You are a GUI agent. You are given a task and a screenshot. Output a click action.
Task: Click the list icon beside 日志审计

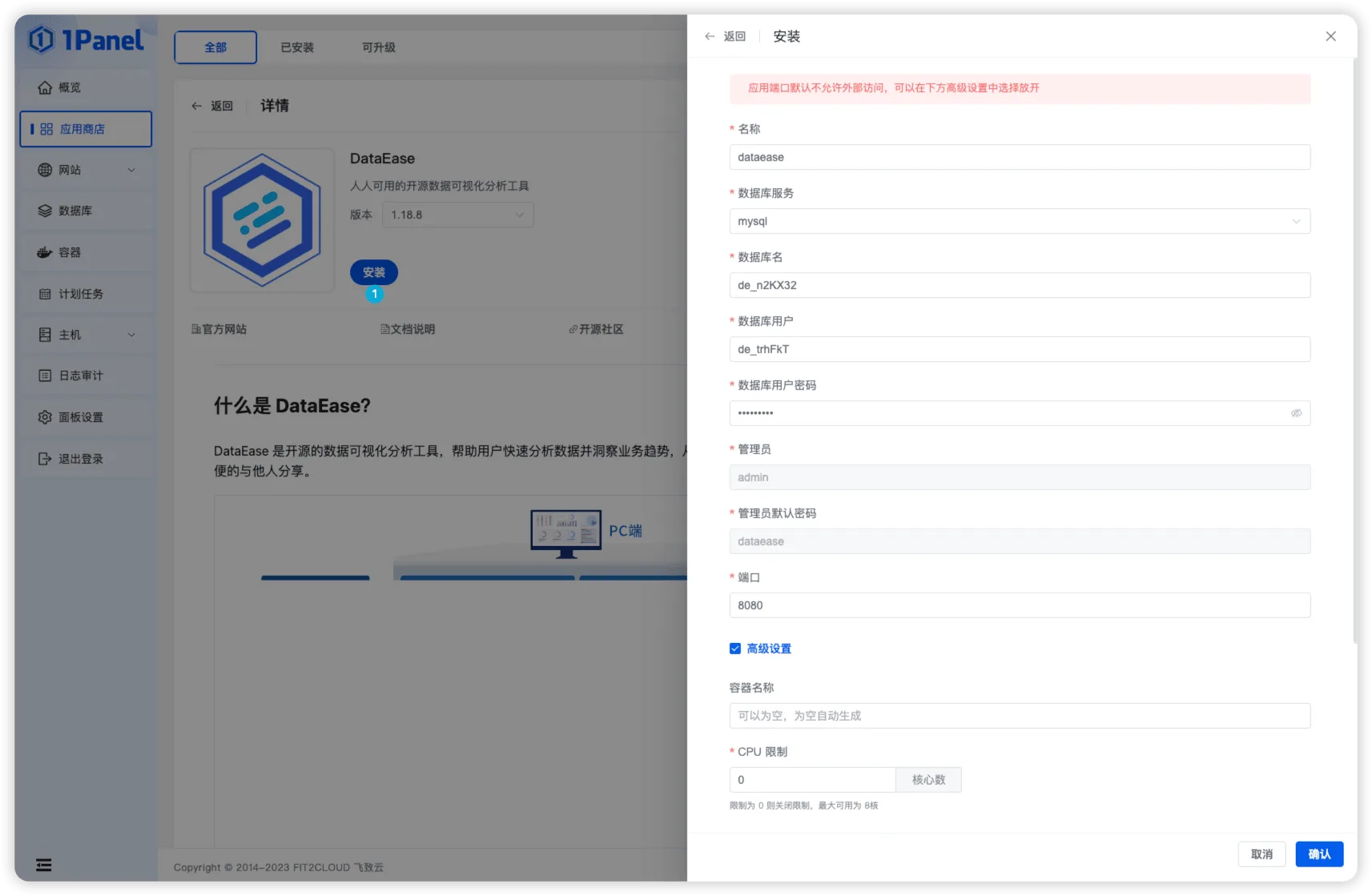click(x=45, y=376)
